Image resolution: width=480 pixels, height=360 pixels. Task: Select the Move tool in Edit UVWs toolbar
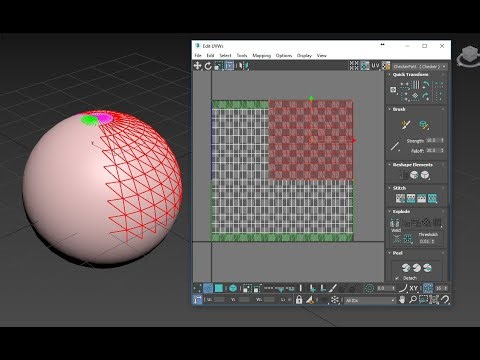click(x=197, y=66)
